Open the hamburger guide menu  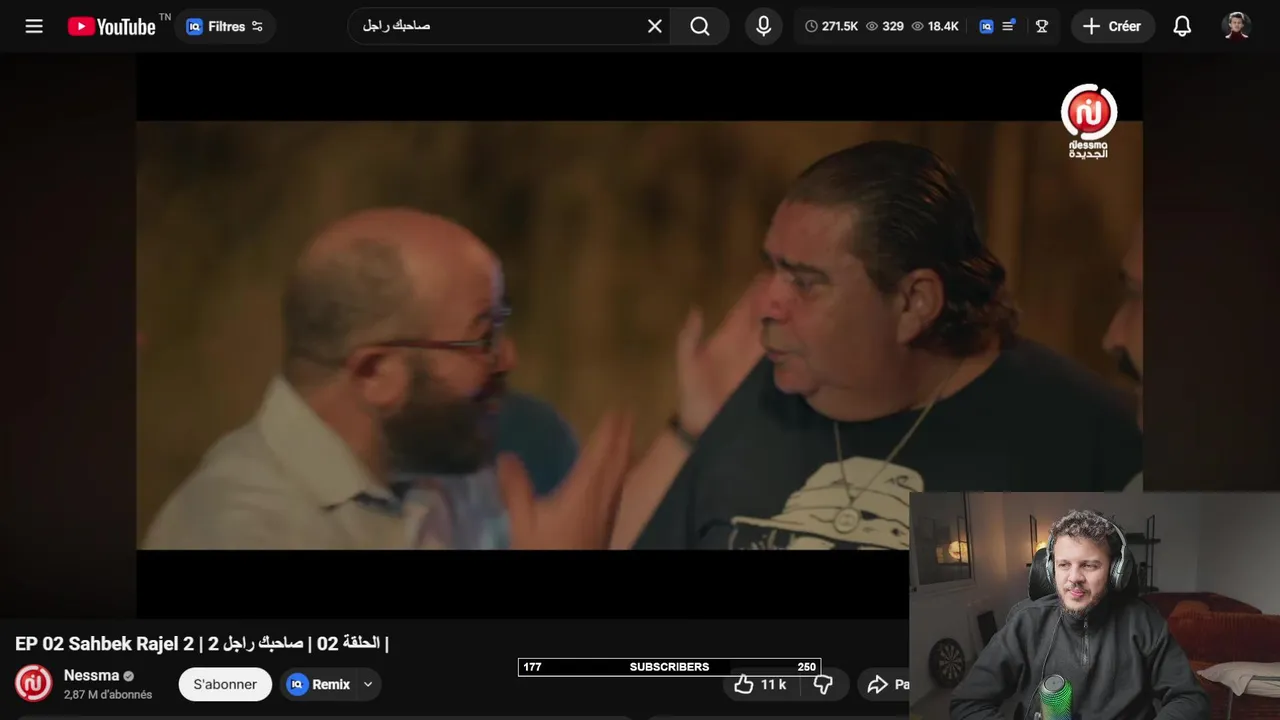tap(34, 26)
